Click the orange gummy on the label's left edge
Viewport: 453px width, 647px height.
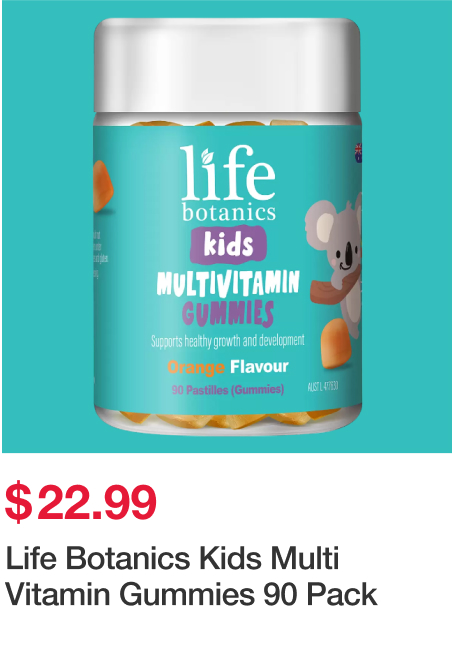(x=102, y=187)
